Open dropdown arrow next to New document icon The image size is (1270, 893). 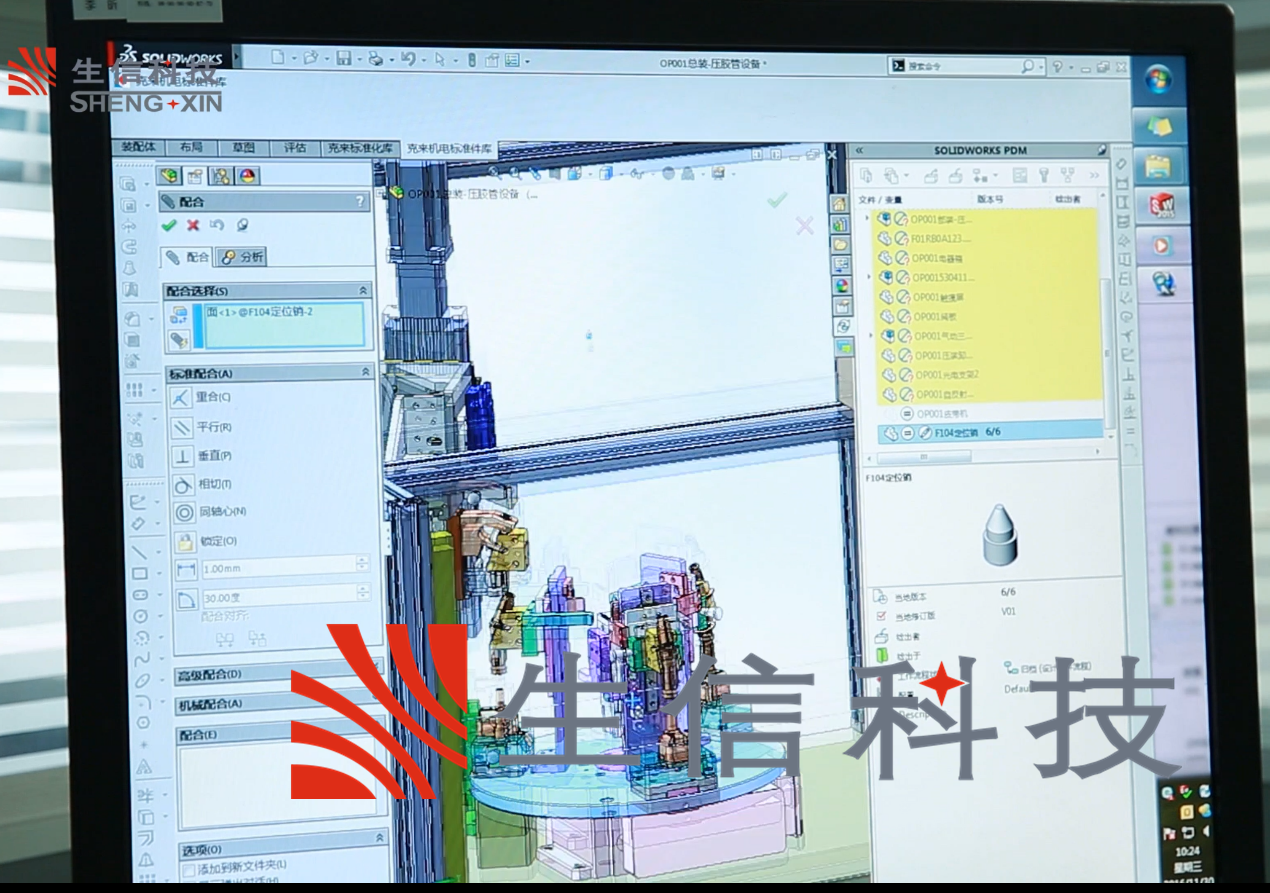pyautogui.click(x=293, y=59)
